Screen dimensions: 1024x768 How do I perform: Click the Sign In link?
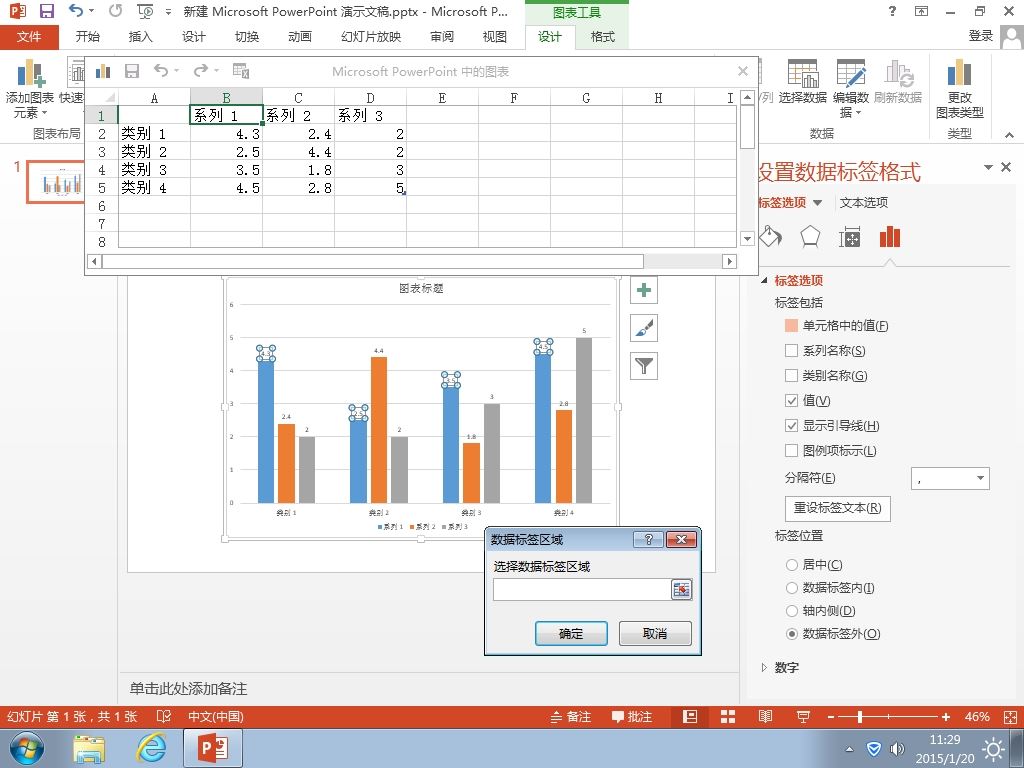pyautogui.click(x=981, y=36)
